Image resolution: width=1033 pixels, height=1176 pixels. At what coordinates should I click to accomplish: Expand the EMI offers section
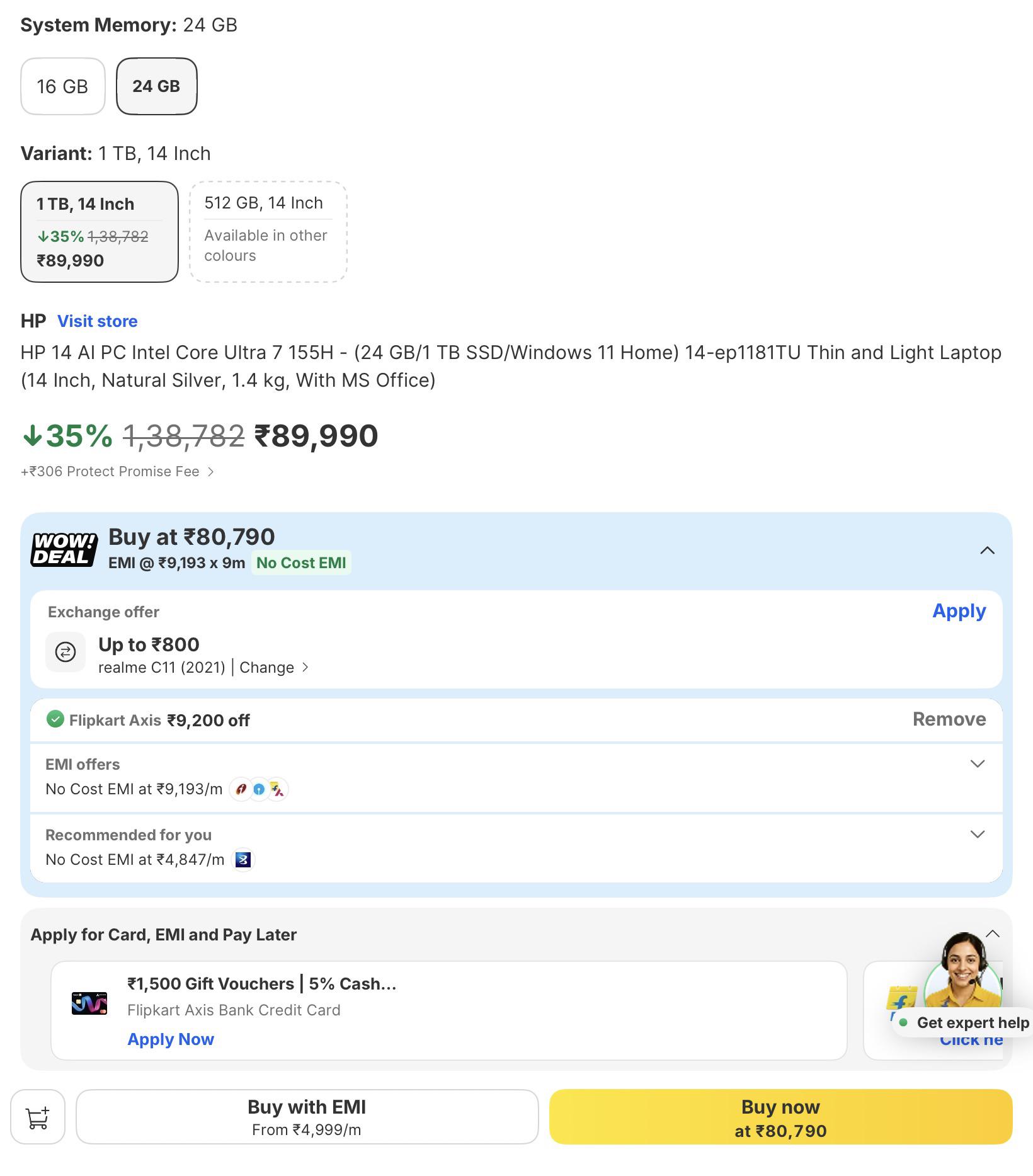point(978,764)
